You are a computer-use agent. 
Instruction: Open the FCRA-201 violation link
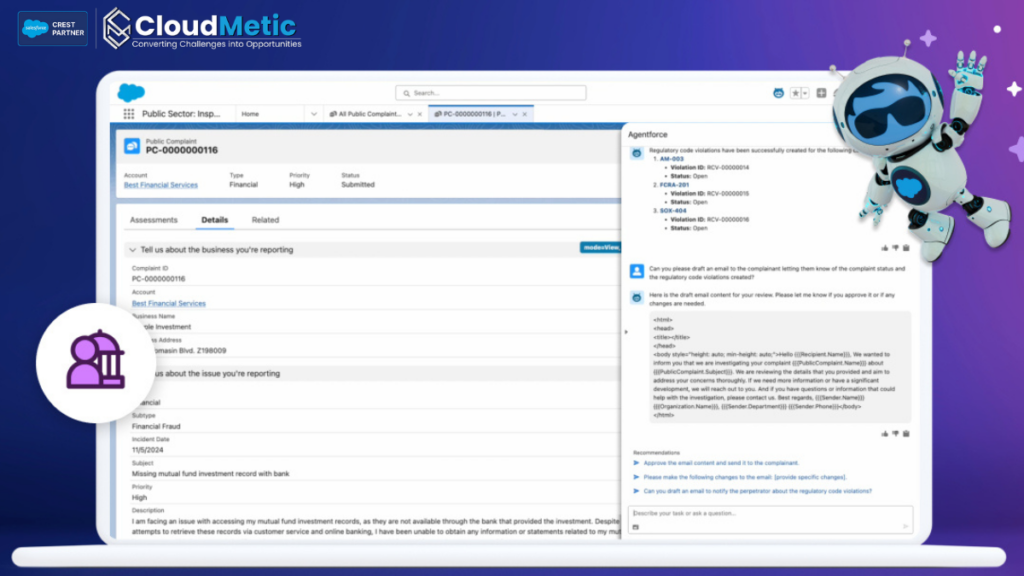point(674,185)
